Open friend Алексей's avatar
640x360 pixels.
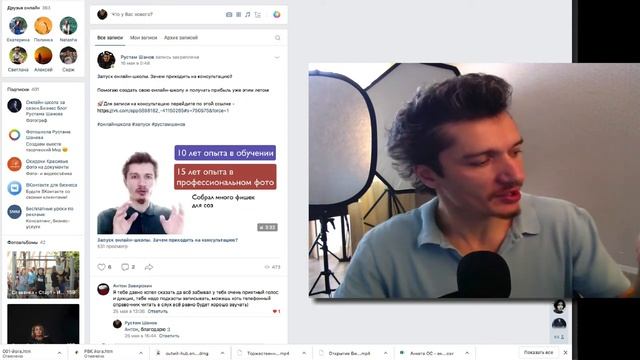click(43, 55)
